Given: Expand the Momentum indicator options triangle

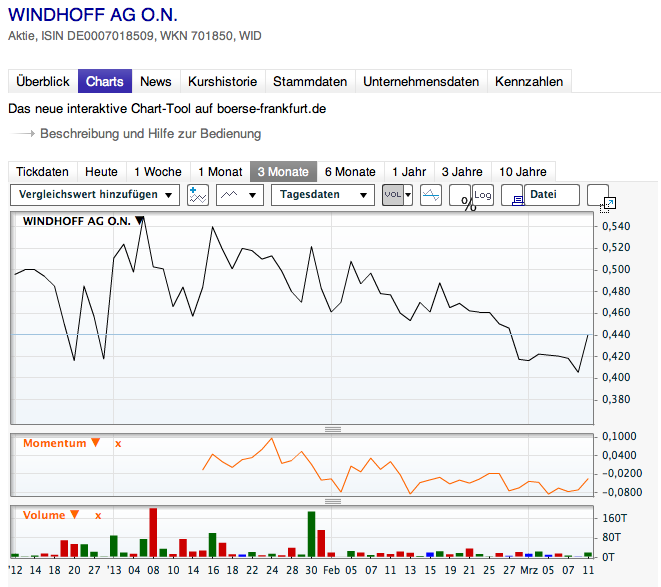Looking at the screenshot, I should pyautogui.click(x=96, y=442).
